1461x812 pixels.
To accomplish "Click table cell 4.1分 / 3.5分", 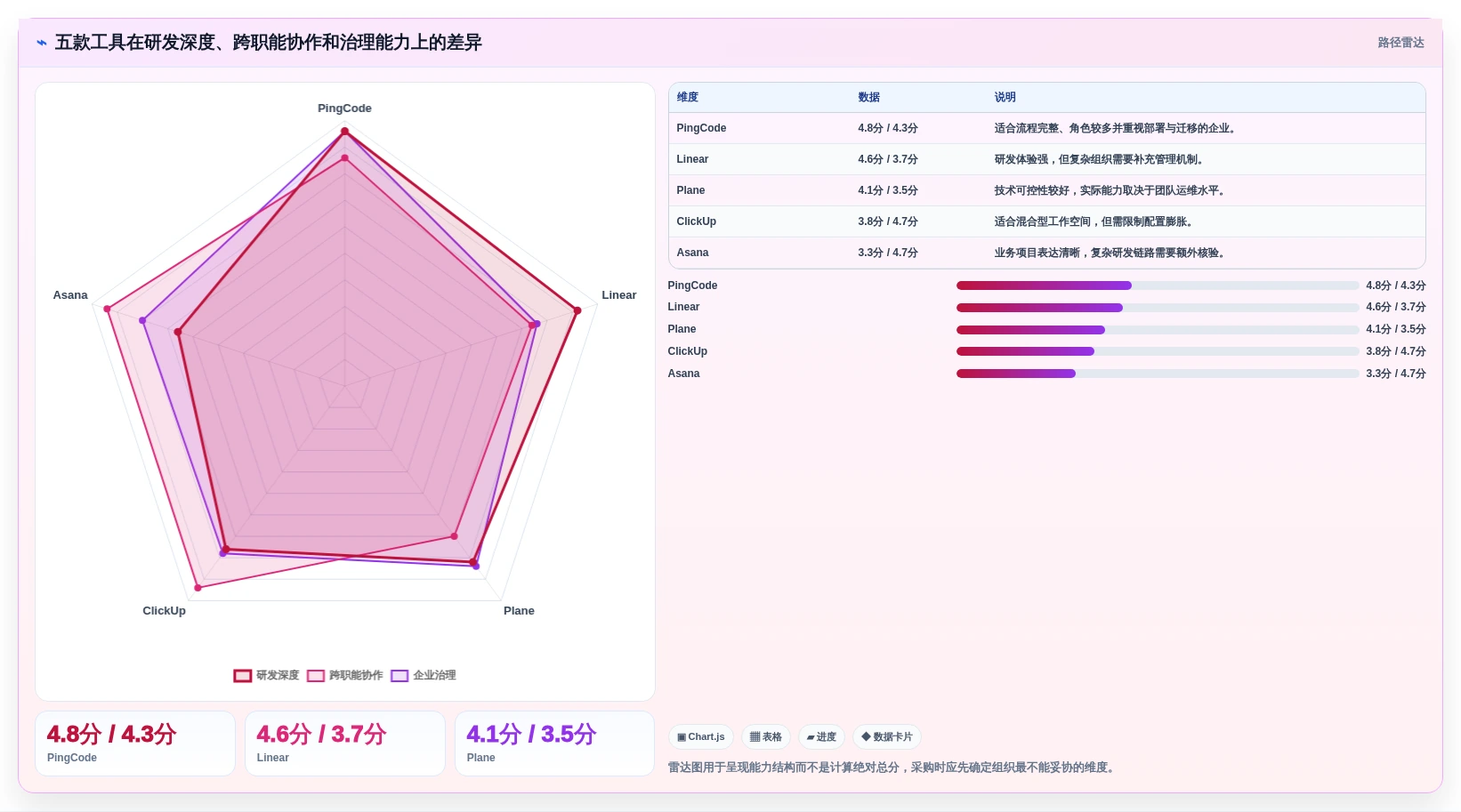I will [888, 190].
